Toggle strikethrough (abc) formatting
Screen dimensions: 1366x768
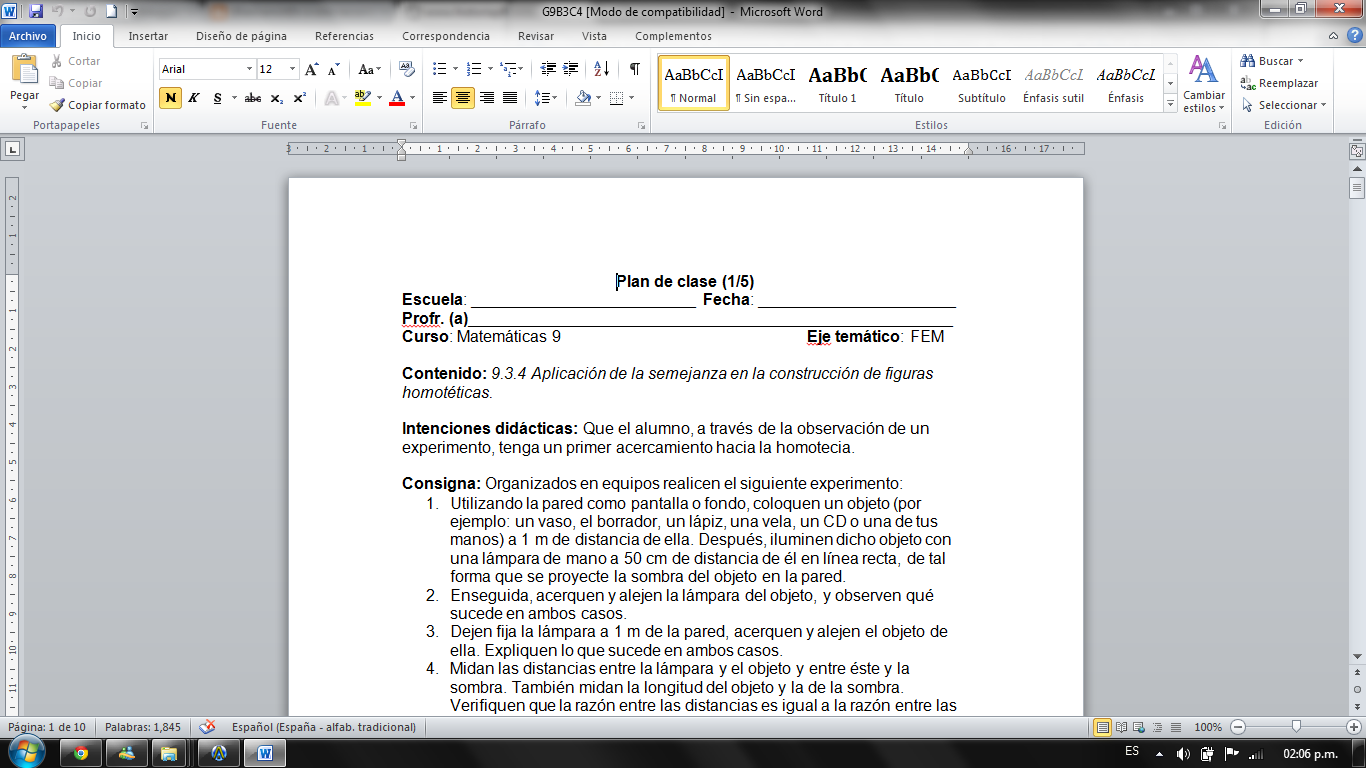pos(253,98)
